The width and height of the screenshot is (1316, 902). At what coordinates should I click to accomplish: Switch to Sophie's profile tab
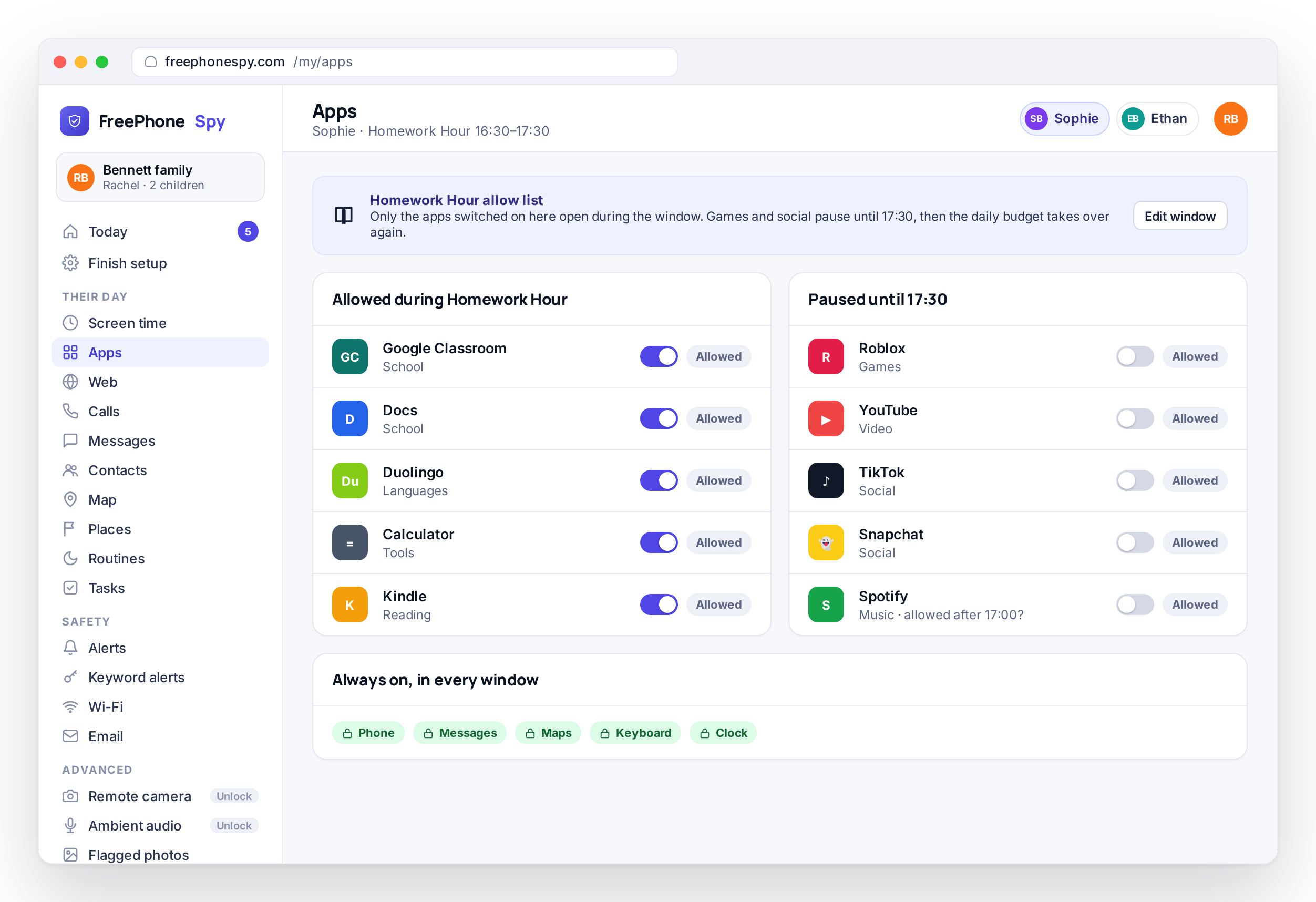coord(1065,119)
